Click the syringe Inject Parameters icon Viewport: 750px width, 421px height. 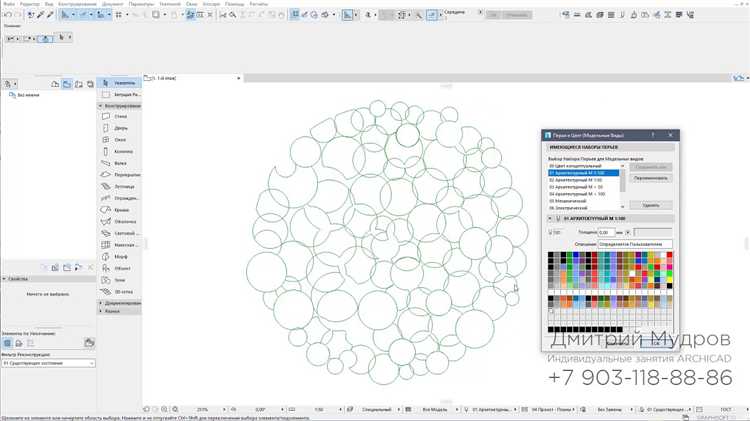coord(50,15)
